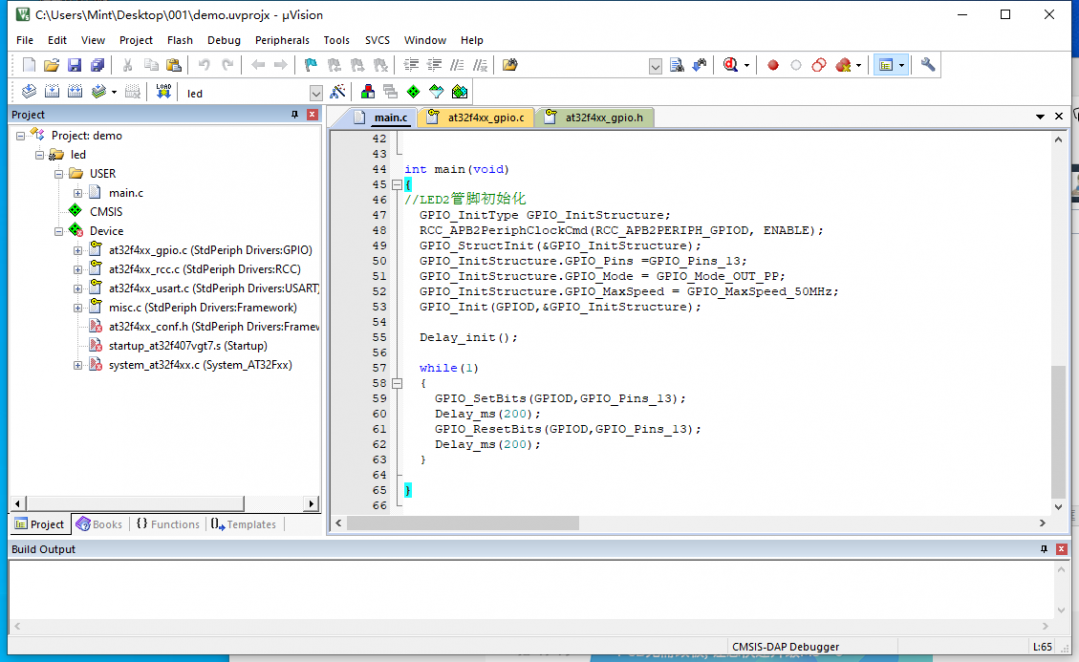
Task: Collapse the Device group node
Action: coord(59,231)
